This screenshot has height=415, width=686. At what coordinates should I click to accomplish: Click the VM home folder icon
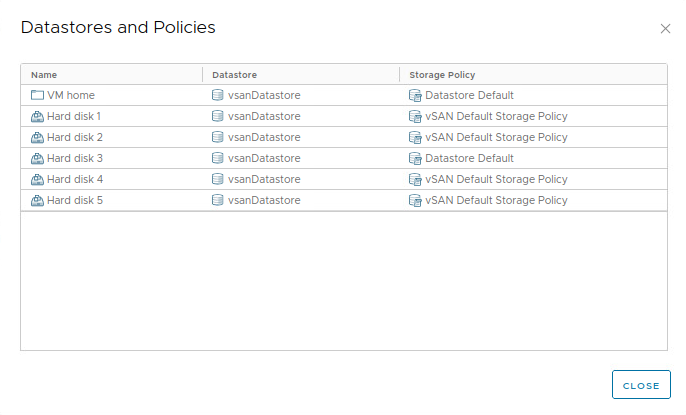[x=37, y=95]
